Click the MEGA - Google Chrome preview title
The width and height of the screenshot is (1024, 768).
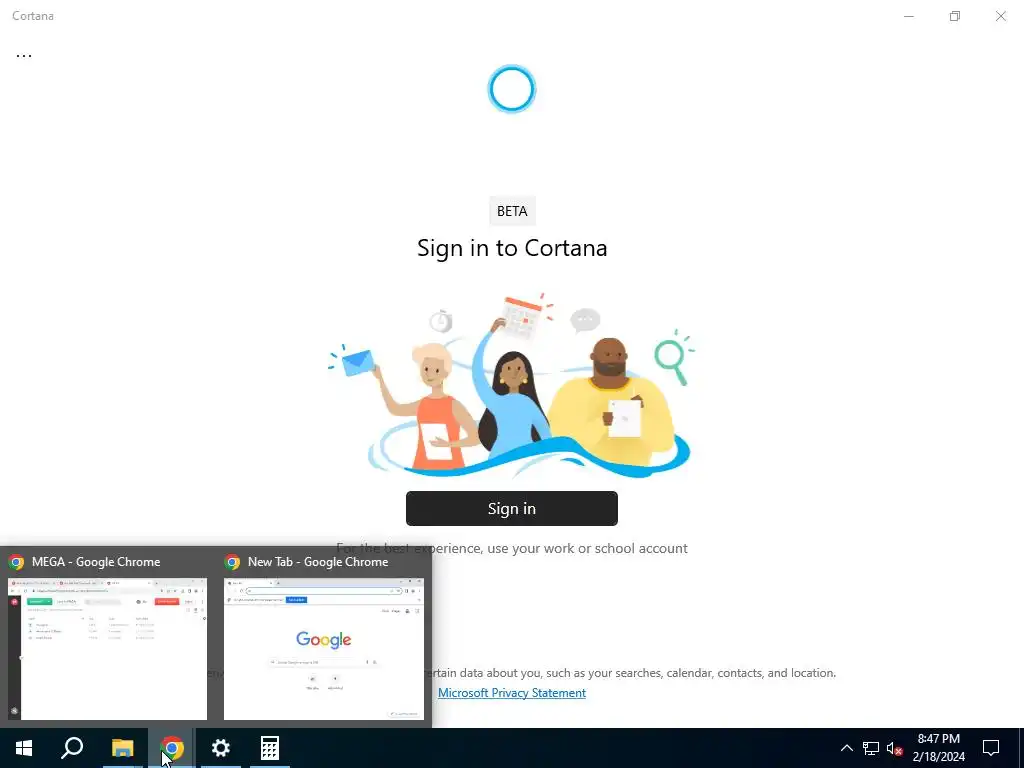[96, 562]
